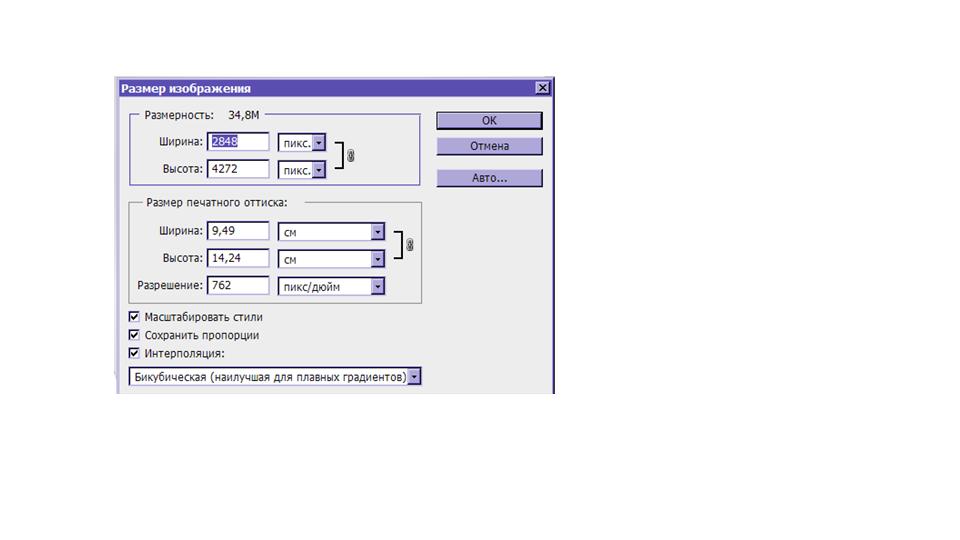Image resolution: width=960 pixels, height=540 pixels.
Task: Disable the Интерполяция checkbox
Action: [135, 353]
